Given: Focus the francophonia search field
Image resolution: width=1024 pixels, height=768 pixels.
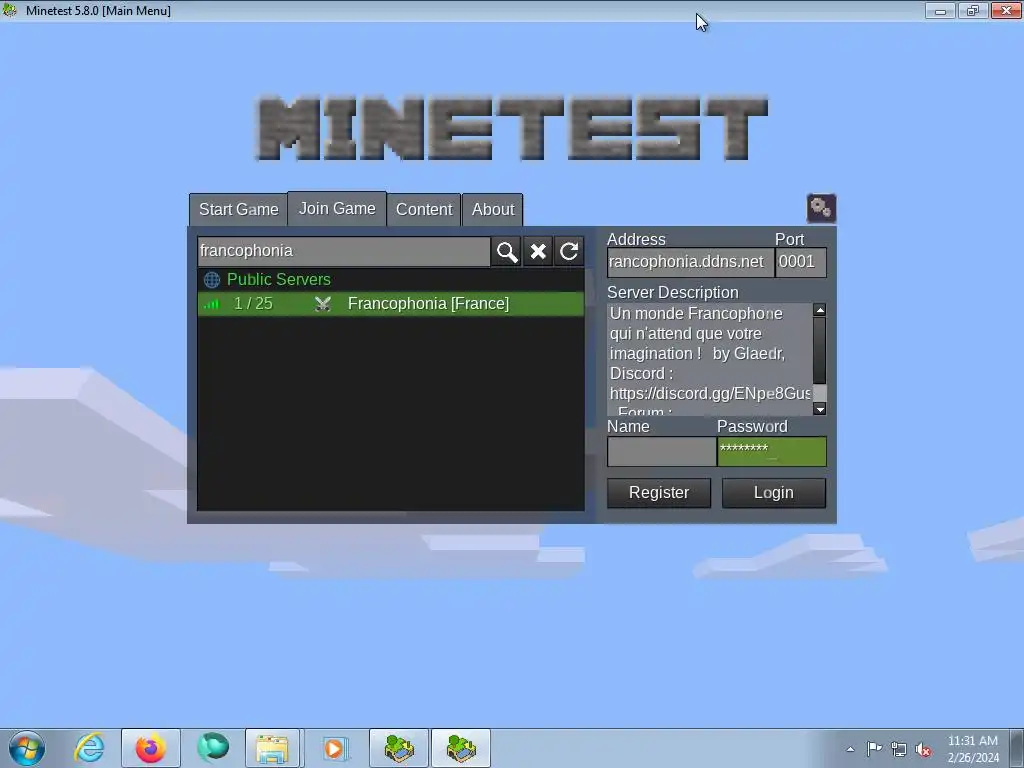Looking at the screenshot, I should tap(344, 251).
